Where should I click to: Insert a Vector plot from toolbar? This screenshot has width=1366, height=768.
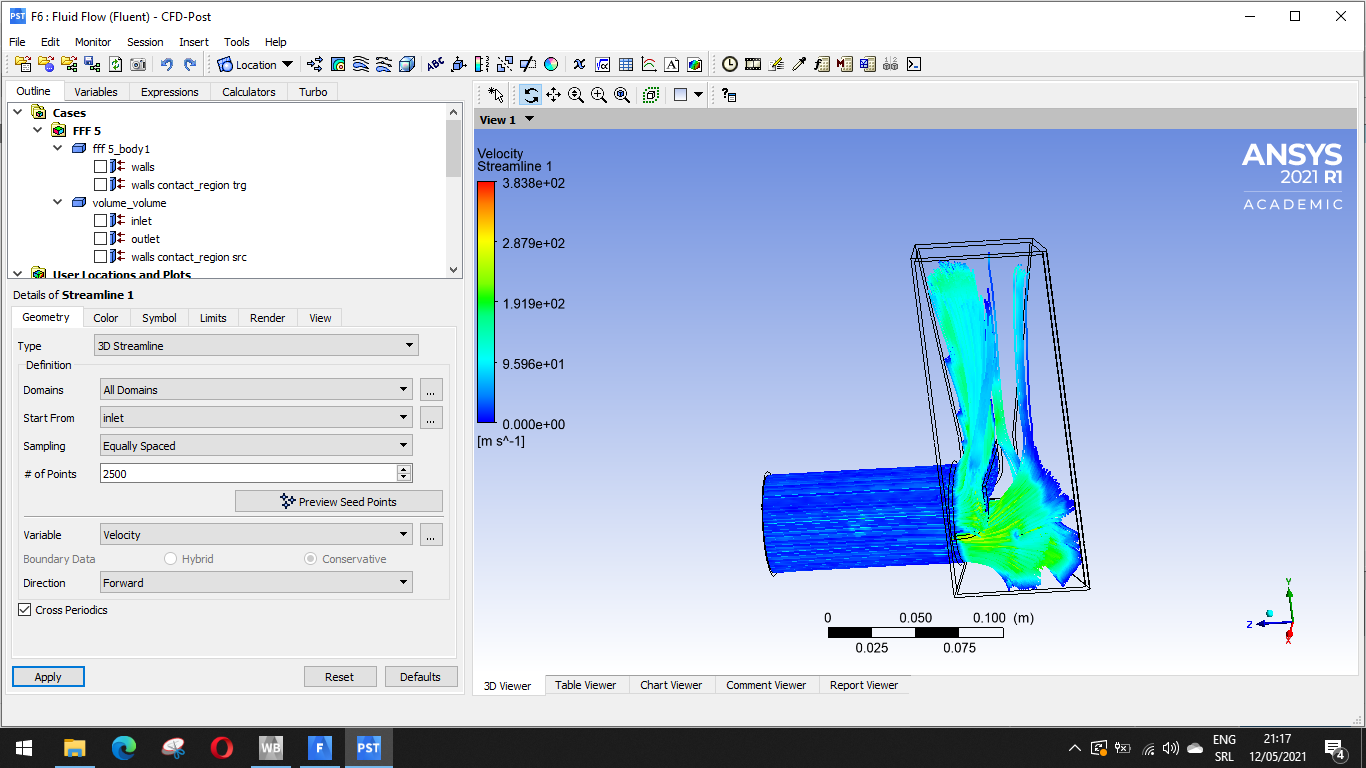(315, 64)
